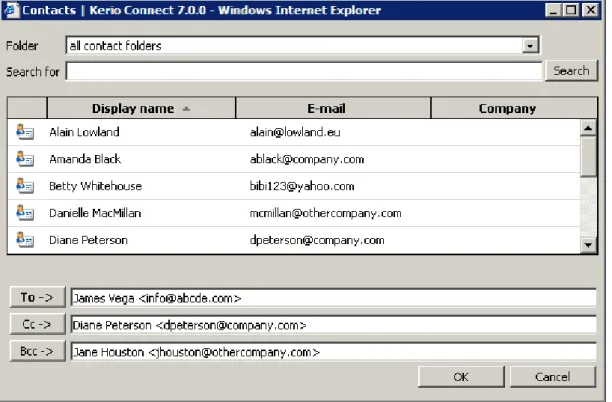Click Bcc field containing Jane Houston

point(333,352)
